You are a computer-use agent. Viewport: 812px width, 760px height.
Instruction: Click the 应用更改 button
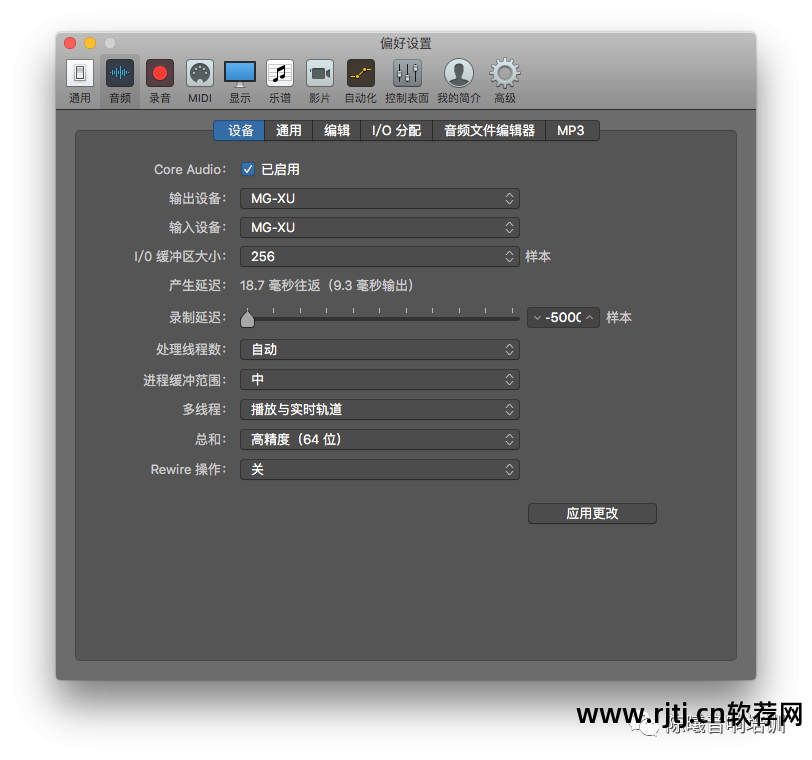(x=591, y=513)
